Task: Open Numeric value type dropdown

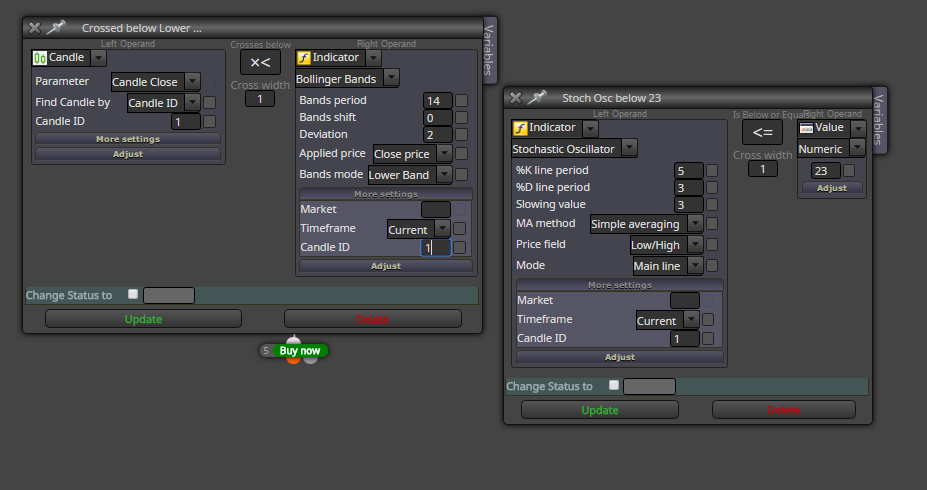Action: pos(857,148)
